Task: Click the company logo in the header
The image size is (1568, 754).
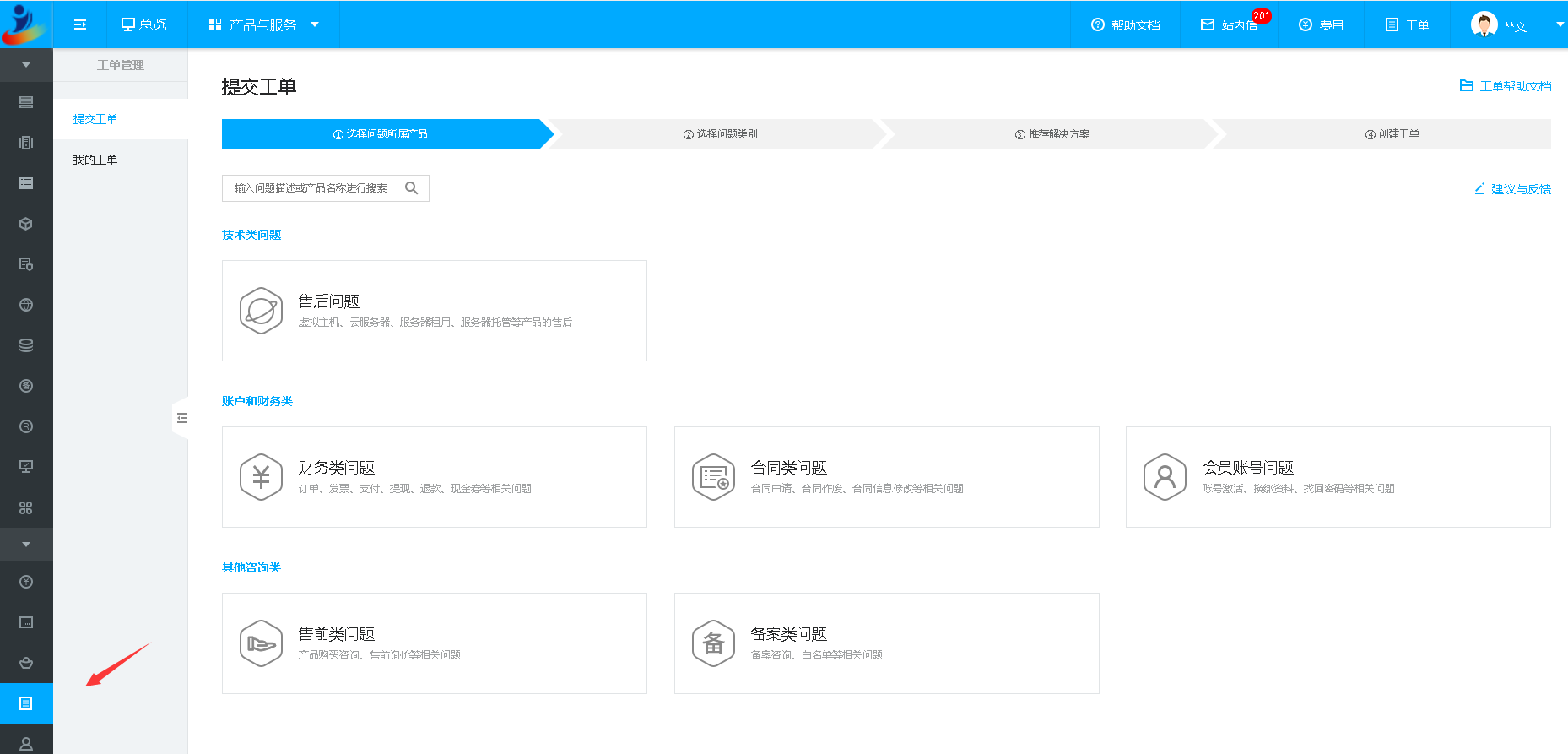Action: click(x=24, y=24)
